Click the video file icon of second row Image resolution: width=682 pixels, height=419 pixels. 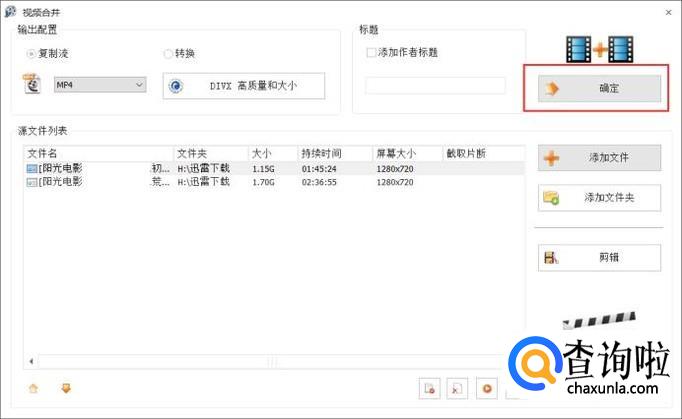(x=32, y=182)
